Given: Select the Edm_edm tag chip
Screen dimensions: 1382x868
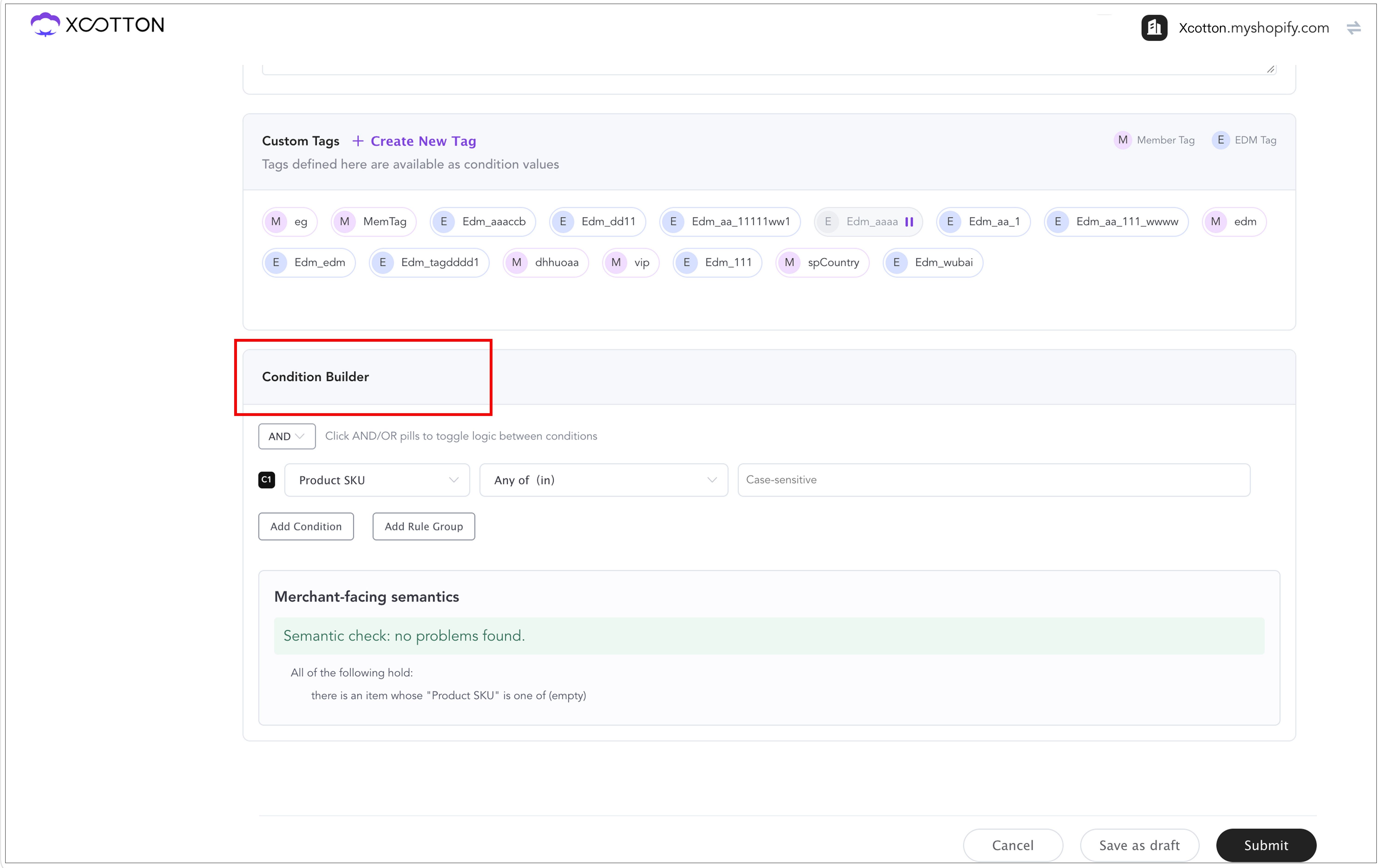Looking at the screenshot, I should tap(309, 263).
